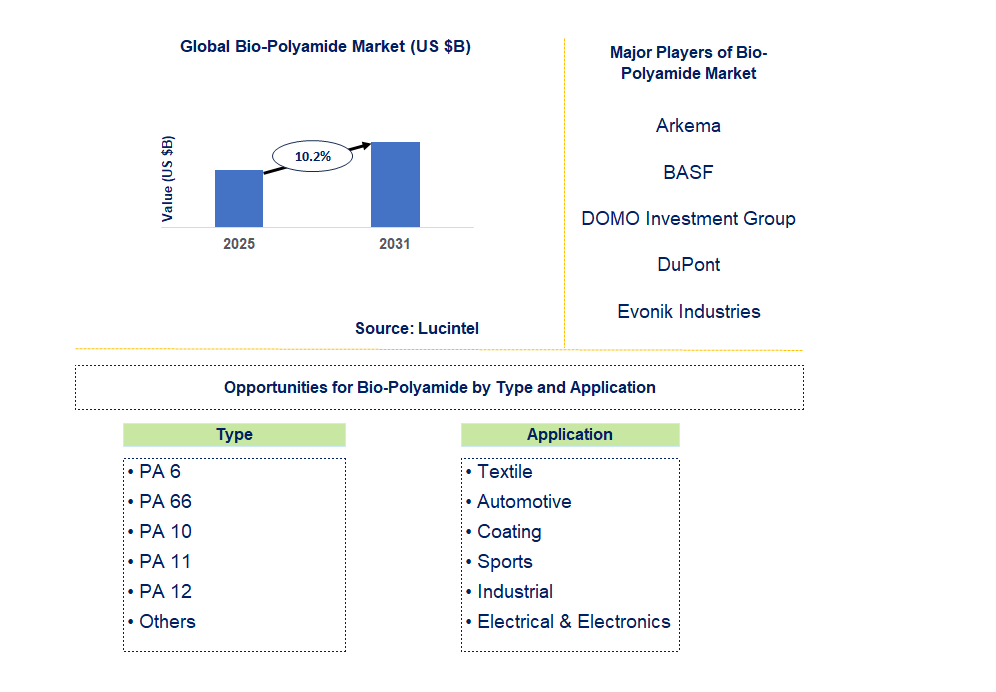Image resolution: width=996 pixels, height=692 pixels.
Task: Select PA 12 in the Type list
Action: click(165, 592)
